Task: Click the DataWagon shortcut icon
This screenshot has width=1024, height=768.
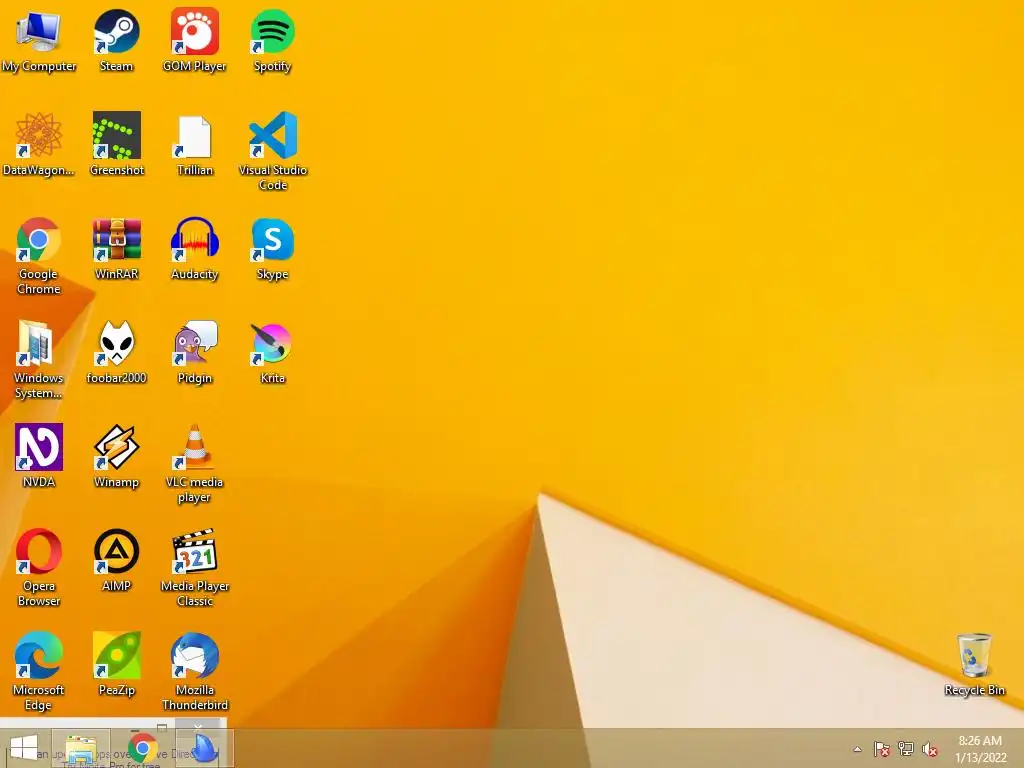Action: pos(39,135)
